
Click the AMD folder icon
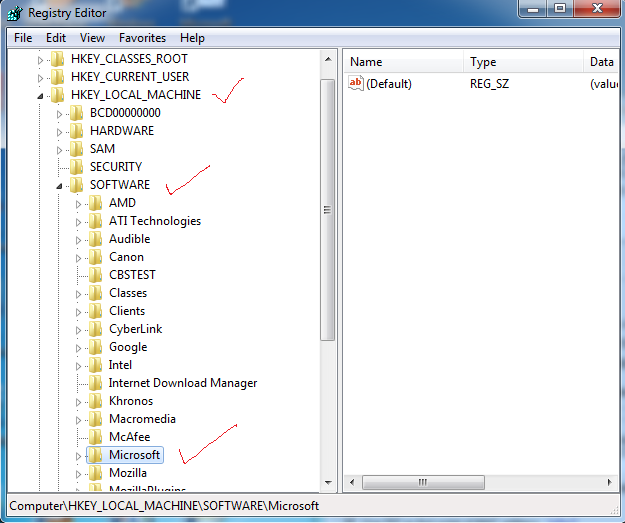(95, 203)
